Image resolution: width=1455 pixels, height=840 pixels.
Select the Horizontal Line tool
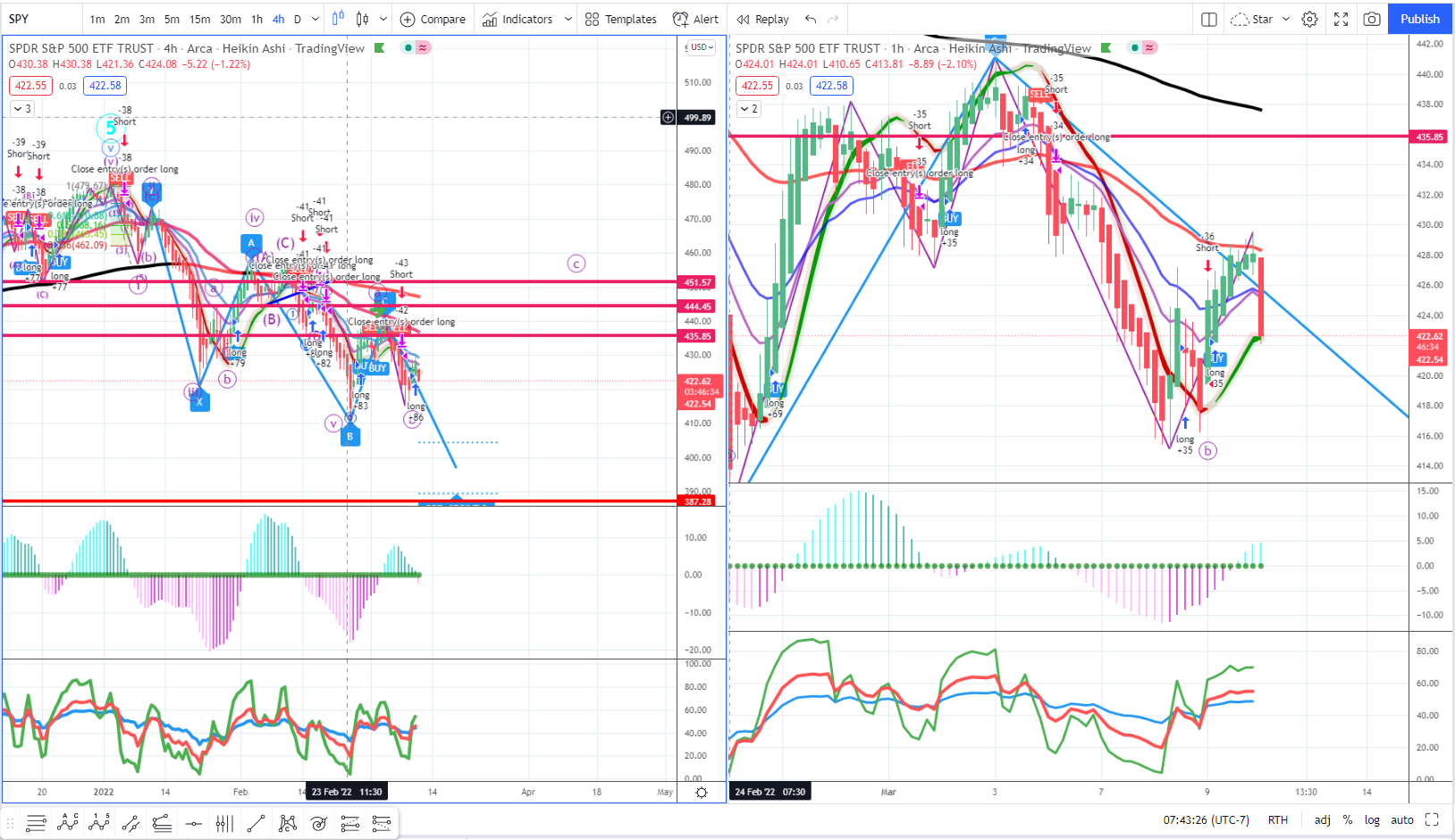pos(193,823)
